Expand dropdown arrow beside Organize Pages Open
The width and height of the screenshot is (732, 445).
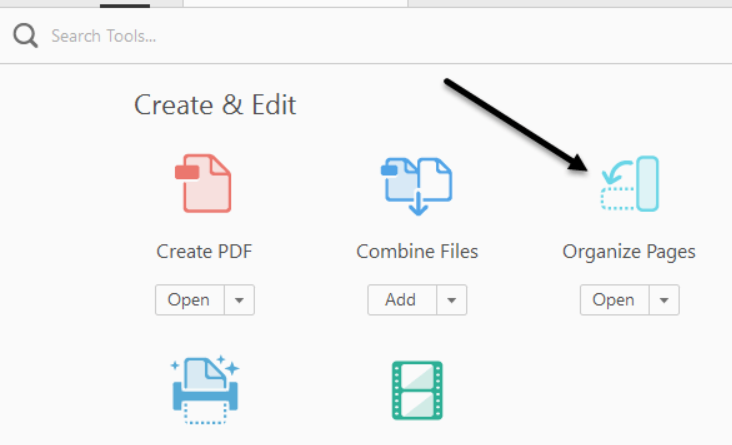coord(663,300)
